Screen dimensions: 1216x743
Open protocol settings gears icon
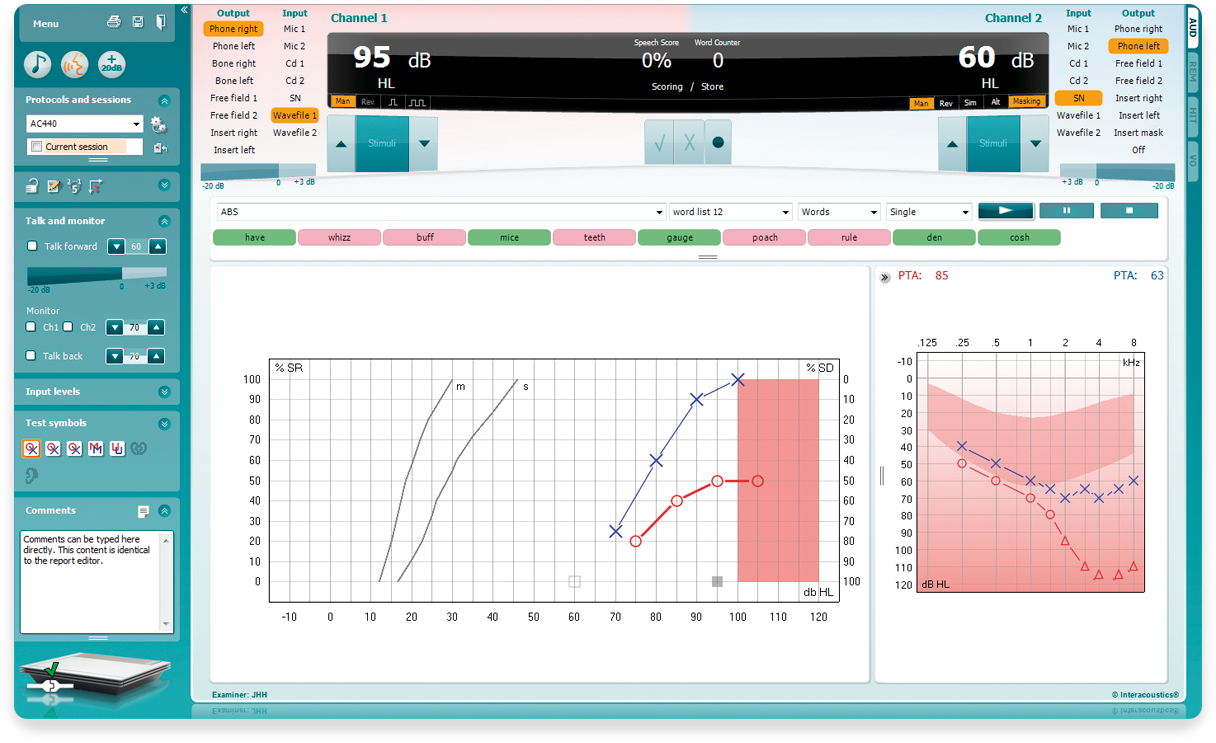tap(158, 124)
